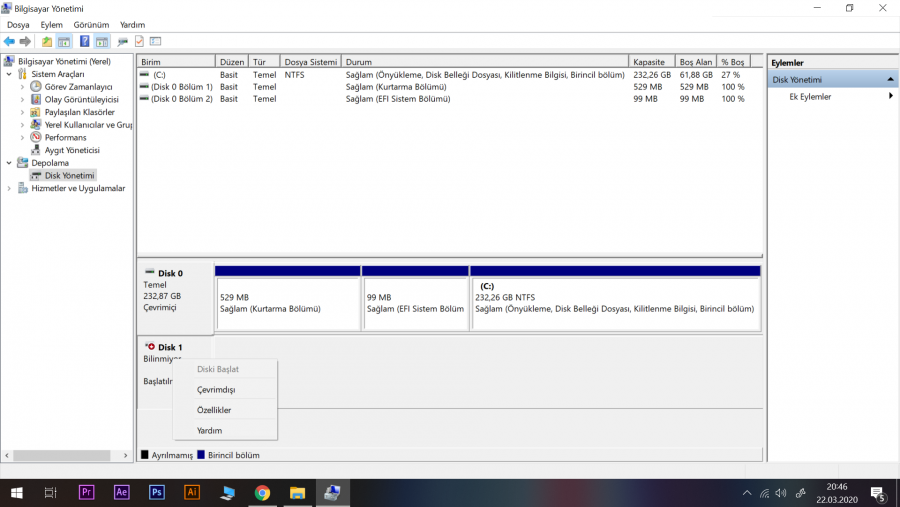Collapse the Depolama tree node
The image size is (900, 507).
(x=9, y=162)
